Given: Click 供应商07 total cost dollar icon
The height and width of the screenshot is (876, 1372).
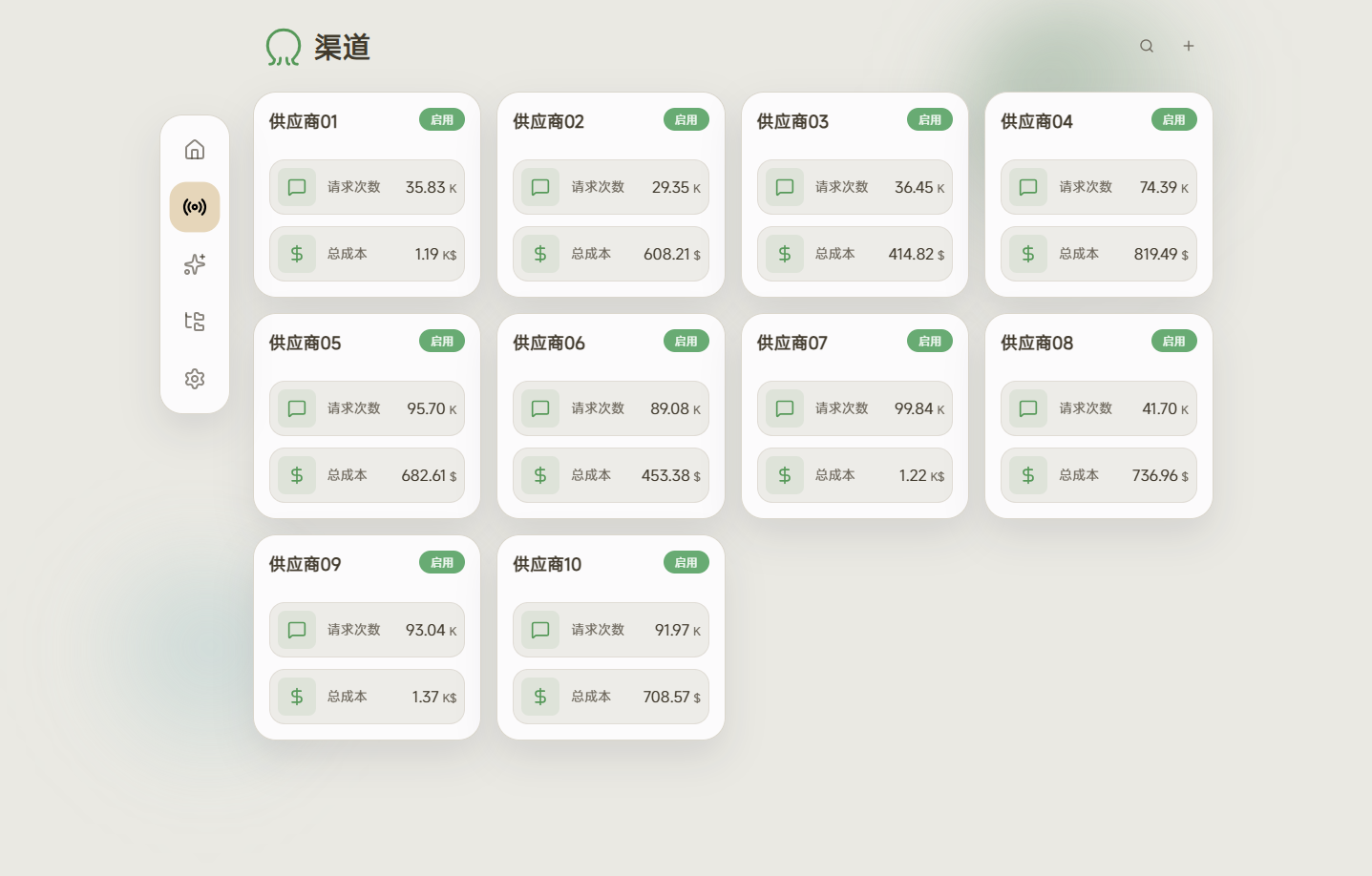Looking at the screenshot, I should coord(785,475).
